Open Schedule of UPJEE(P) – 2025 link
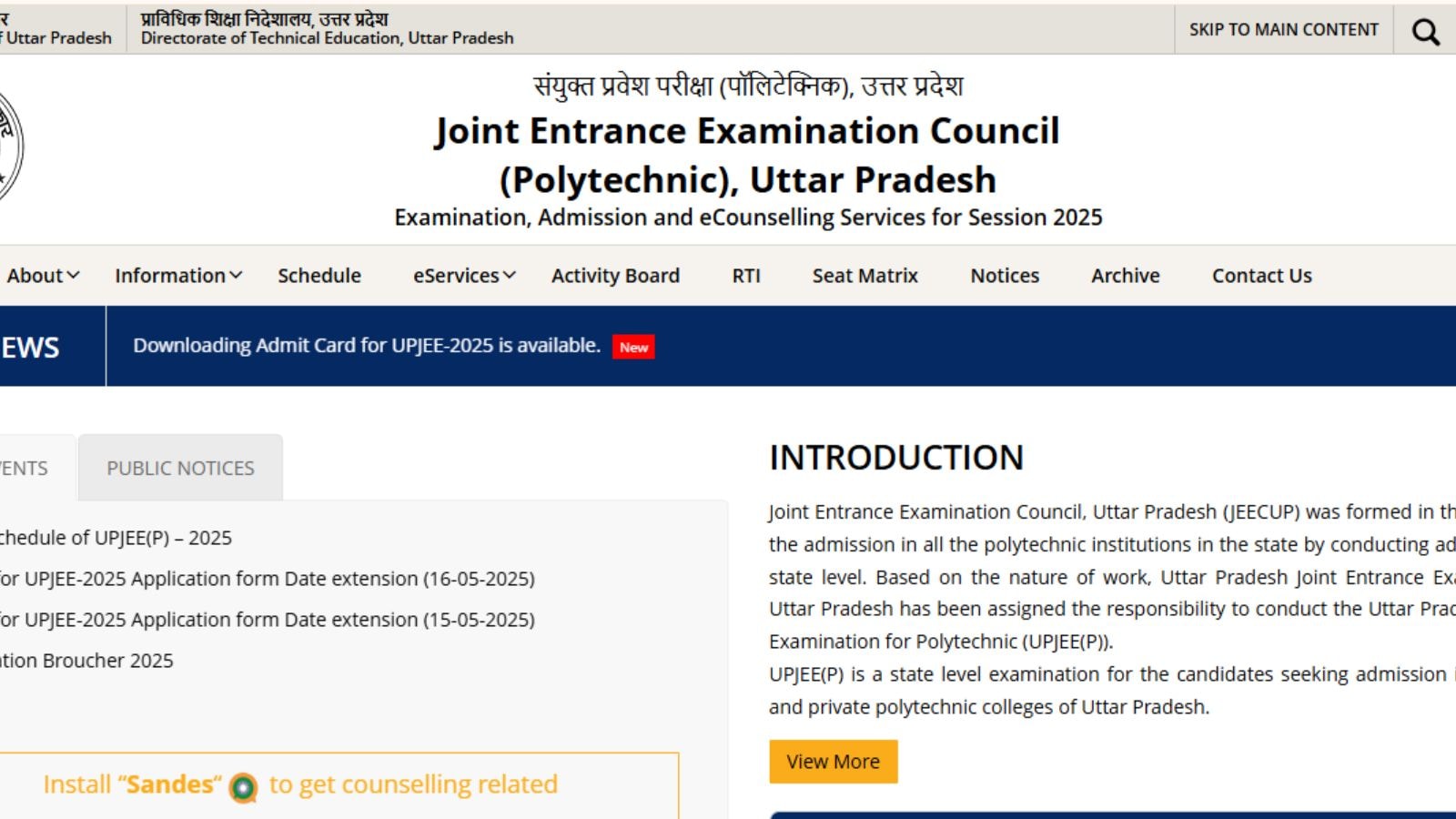1456x819 pixels. click(116, 538)
